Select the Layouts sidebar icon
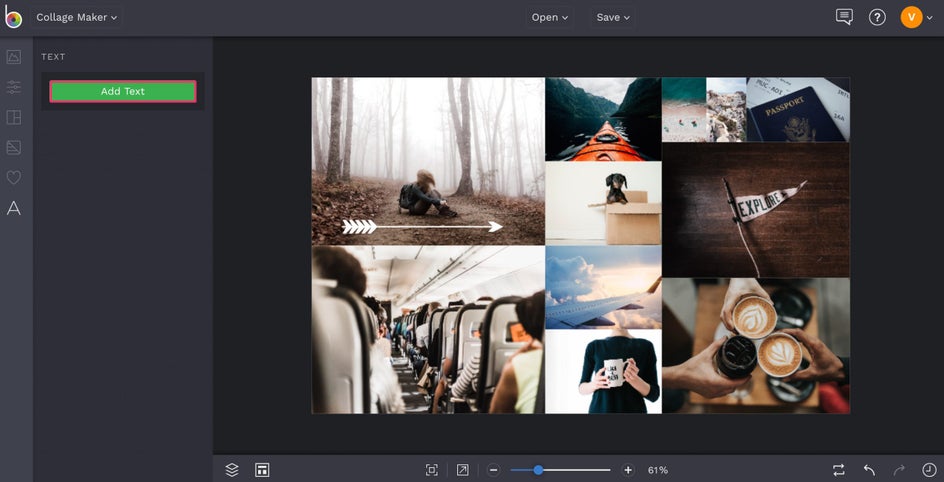The height and width of the screenshot is (482, 944). coord(14,117)
